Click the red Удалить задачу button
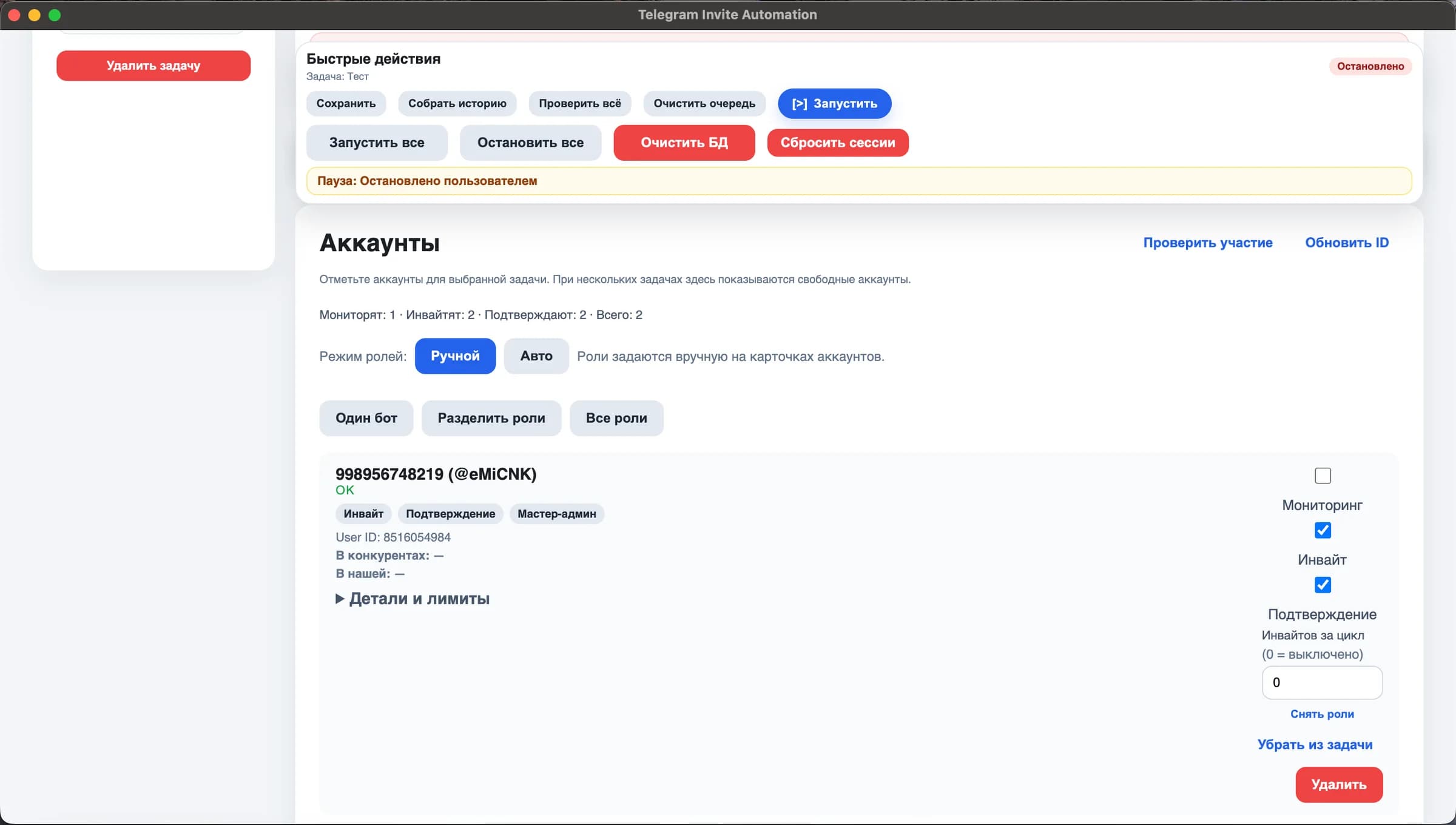Screen dimensions: 1456x825 (153, 66)
